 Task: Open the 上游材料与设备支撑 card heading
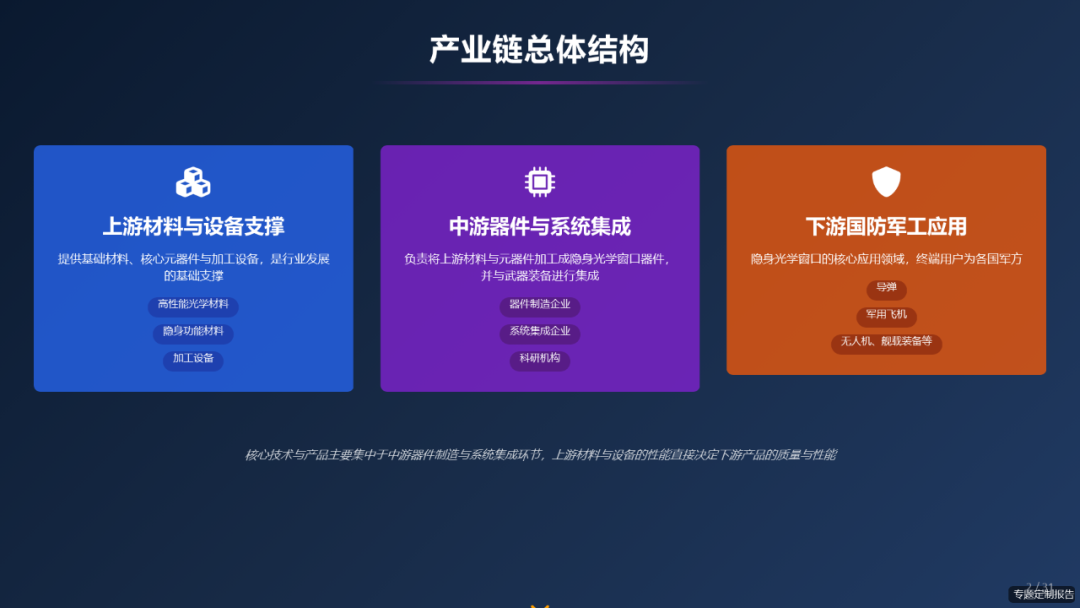pos(193,226)
